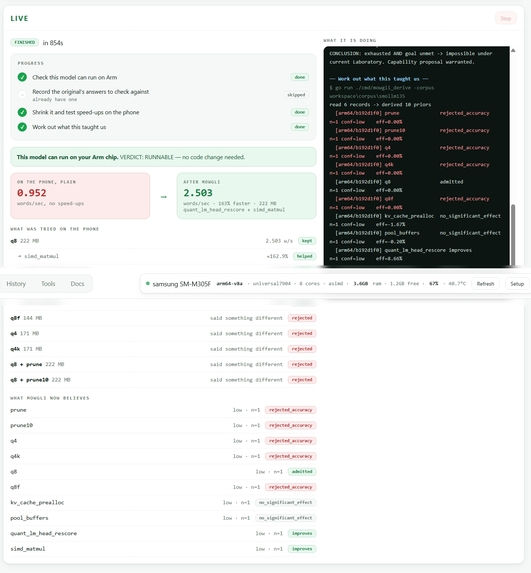
Task: Click the empty circle beside 'Record the original's answers'
Action: click(x=22, y=95)
